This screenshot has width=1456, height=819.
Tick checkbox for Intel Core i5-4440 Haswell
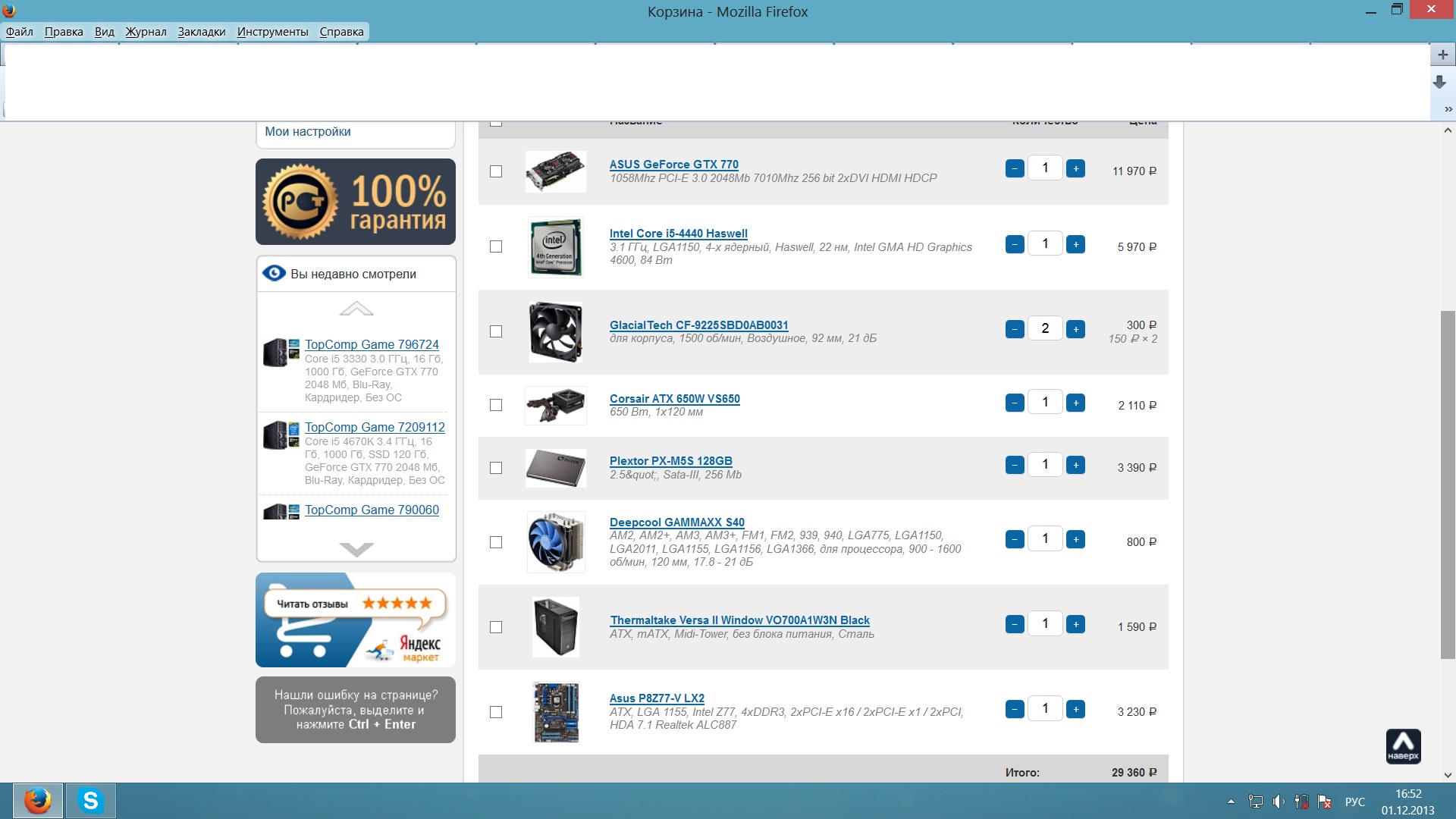496,246
